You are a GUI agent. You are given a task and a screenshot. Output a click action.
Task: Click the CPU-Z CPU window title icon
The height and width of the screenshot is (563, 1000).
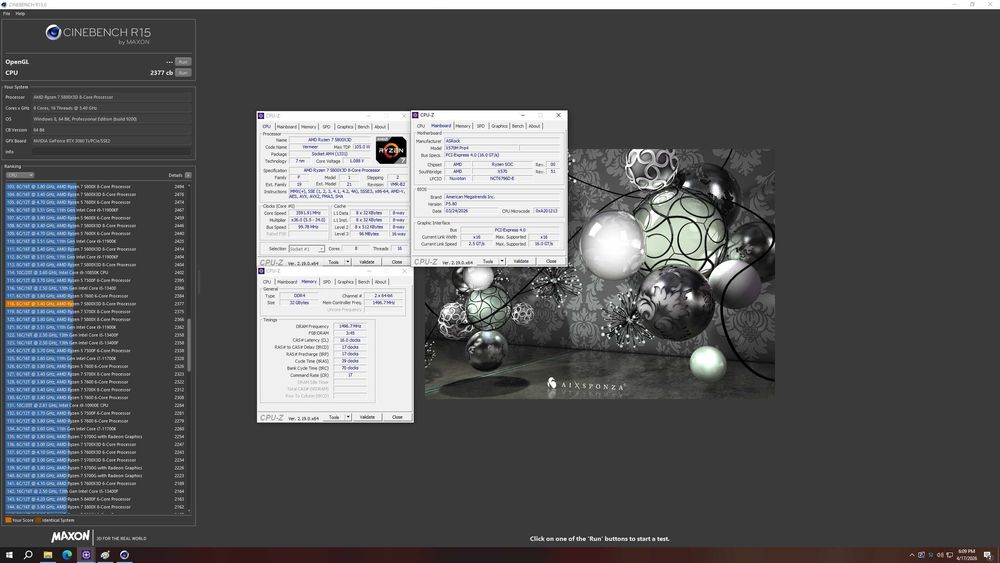(x=261, y=115)
